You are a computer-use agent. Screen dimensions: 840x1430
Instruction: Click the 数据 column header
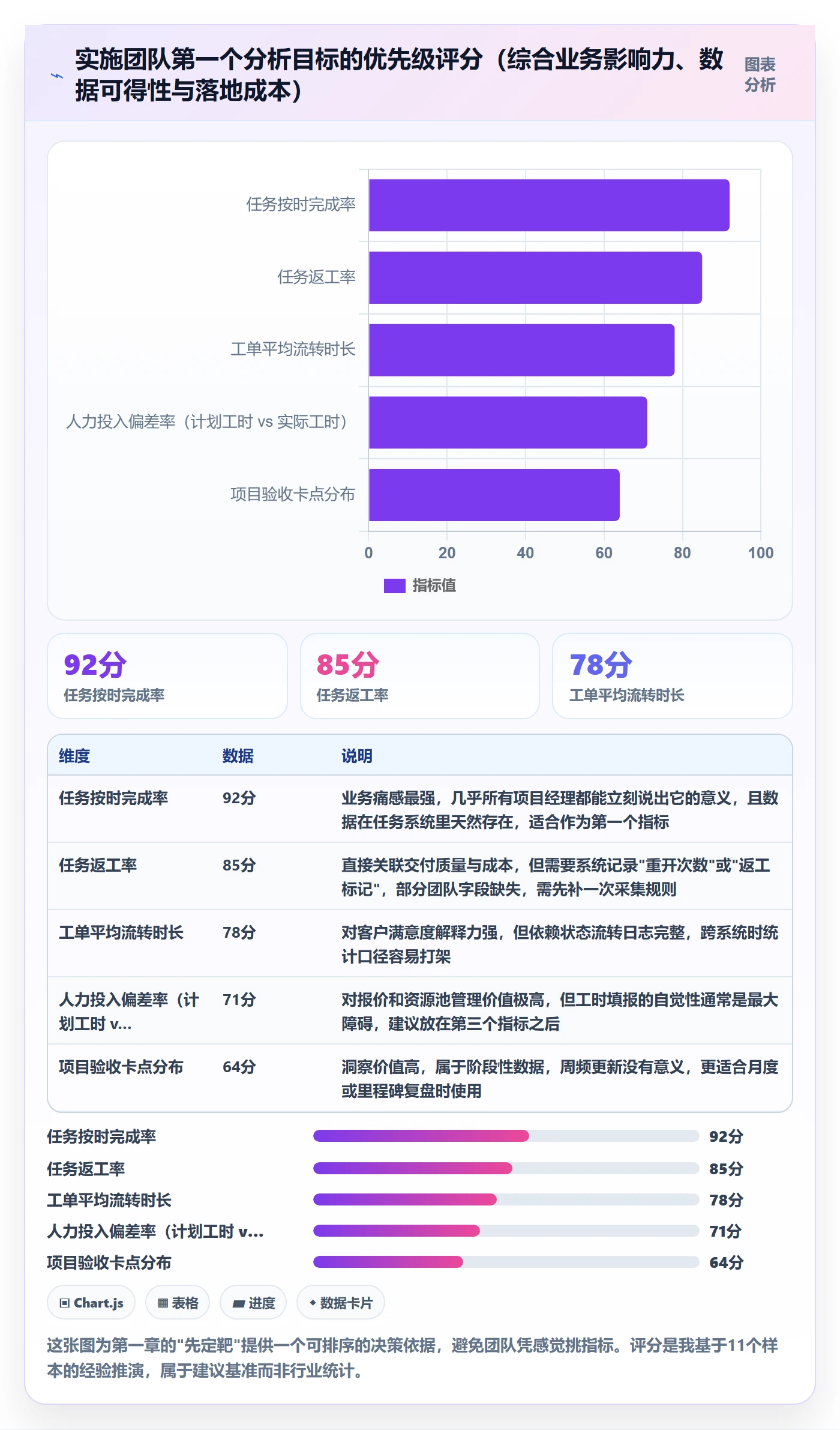(x=238, y=756)
